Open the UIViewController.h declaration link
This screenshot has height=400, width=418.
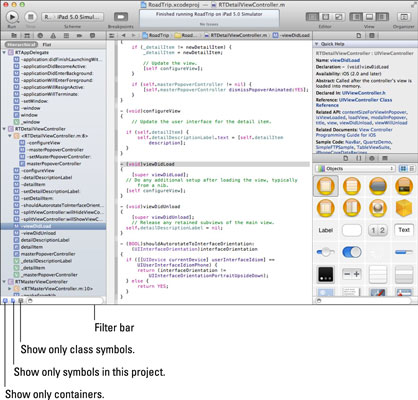364,93
